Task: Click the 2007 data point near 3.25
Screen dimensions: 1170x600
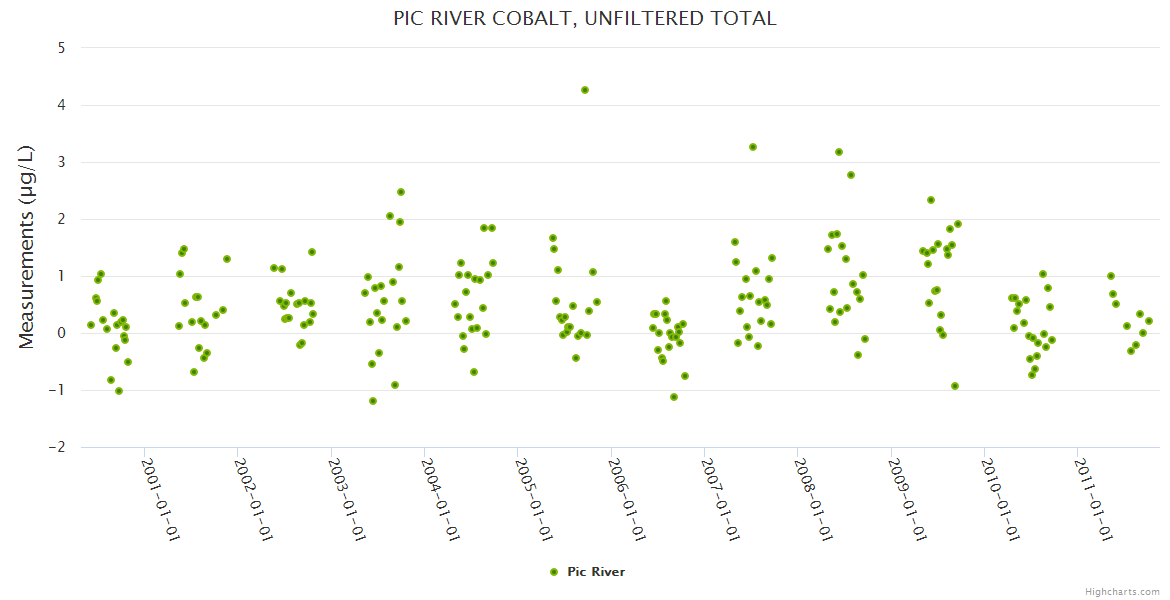Action: tap(753, 147)
